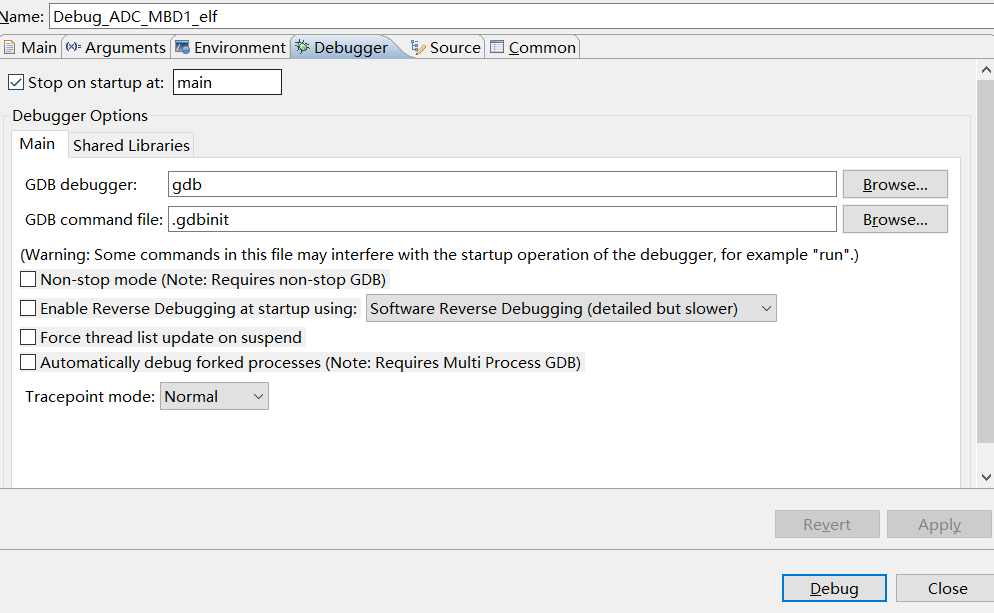Switch to the Shared Libraries tab
The image size is (994, 613).
pos(131,145)
